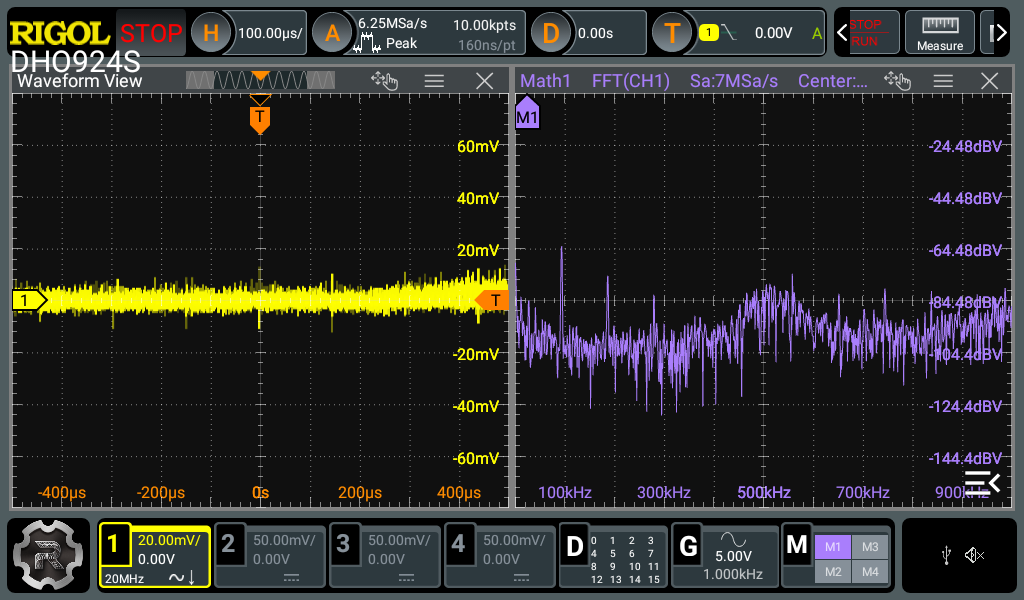
Task: Open the Waveform View hamburger menu
Action: 434,81
